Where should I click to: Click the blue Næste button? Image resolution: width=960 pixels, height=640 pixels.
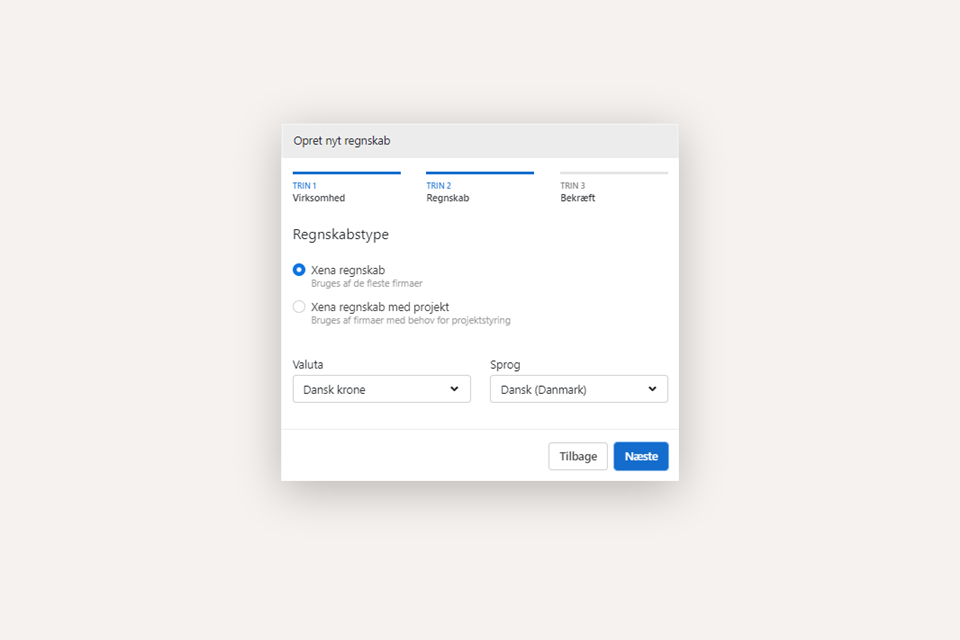tap(641, 456)
